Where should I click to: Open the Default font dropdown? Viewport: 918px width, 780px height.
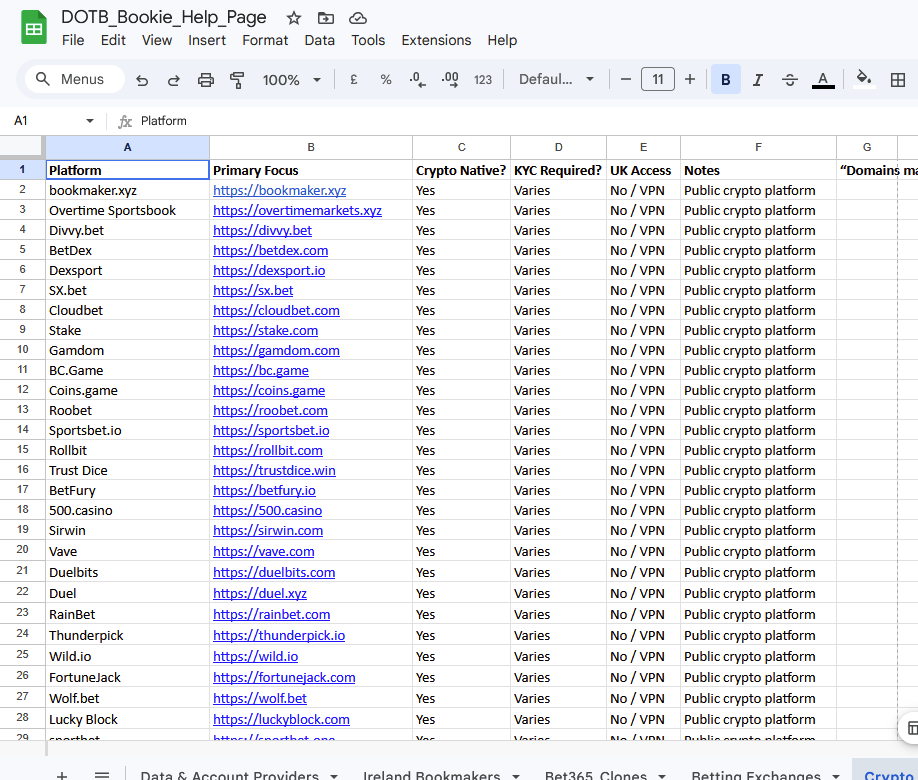tap(556, 79)
